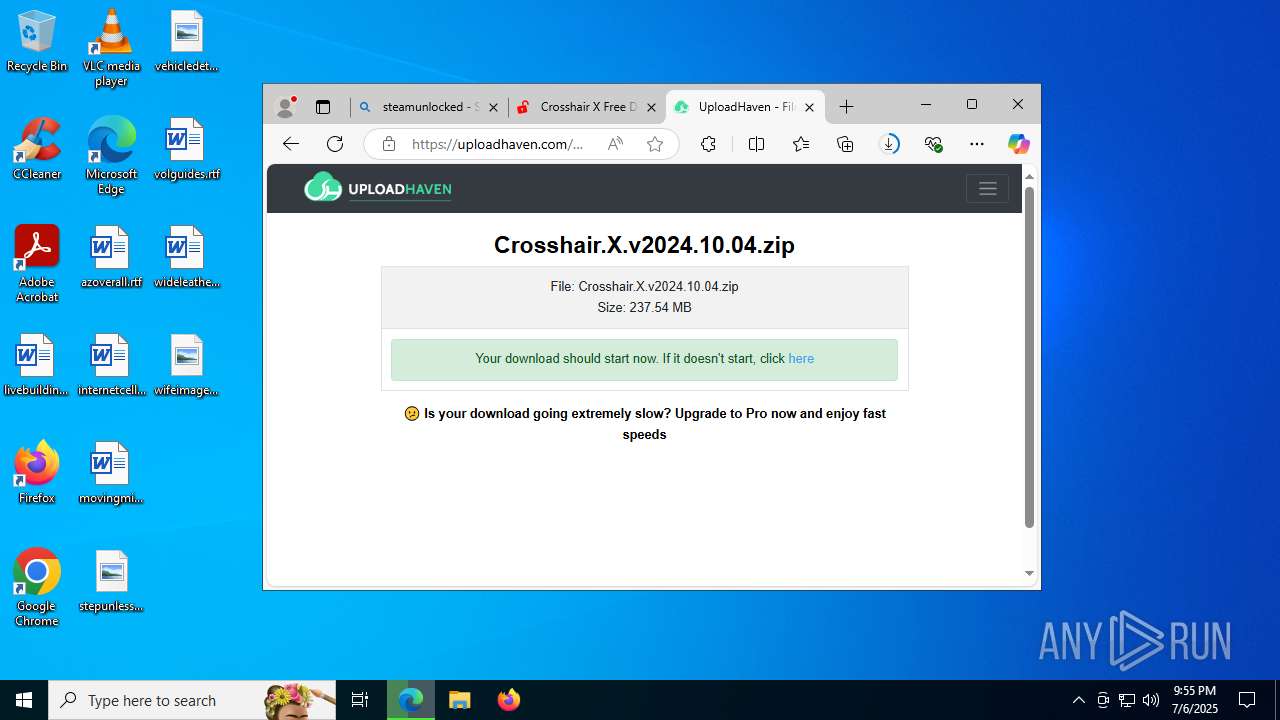Open the clock showing 9:55 PM
The image size is (1280, 720).
pos(1195,700)
